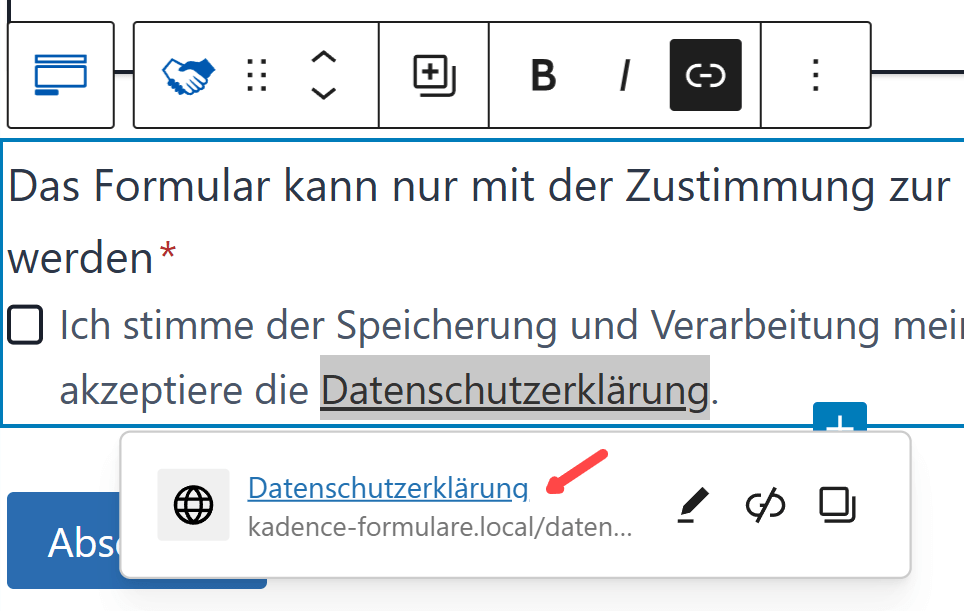Open the Datenschutzerklärung link in the popover

387,487
